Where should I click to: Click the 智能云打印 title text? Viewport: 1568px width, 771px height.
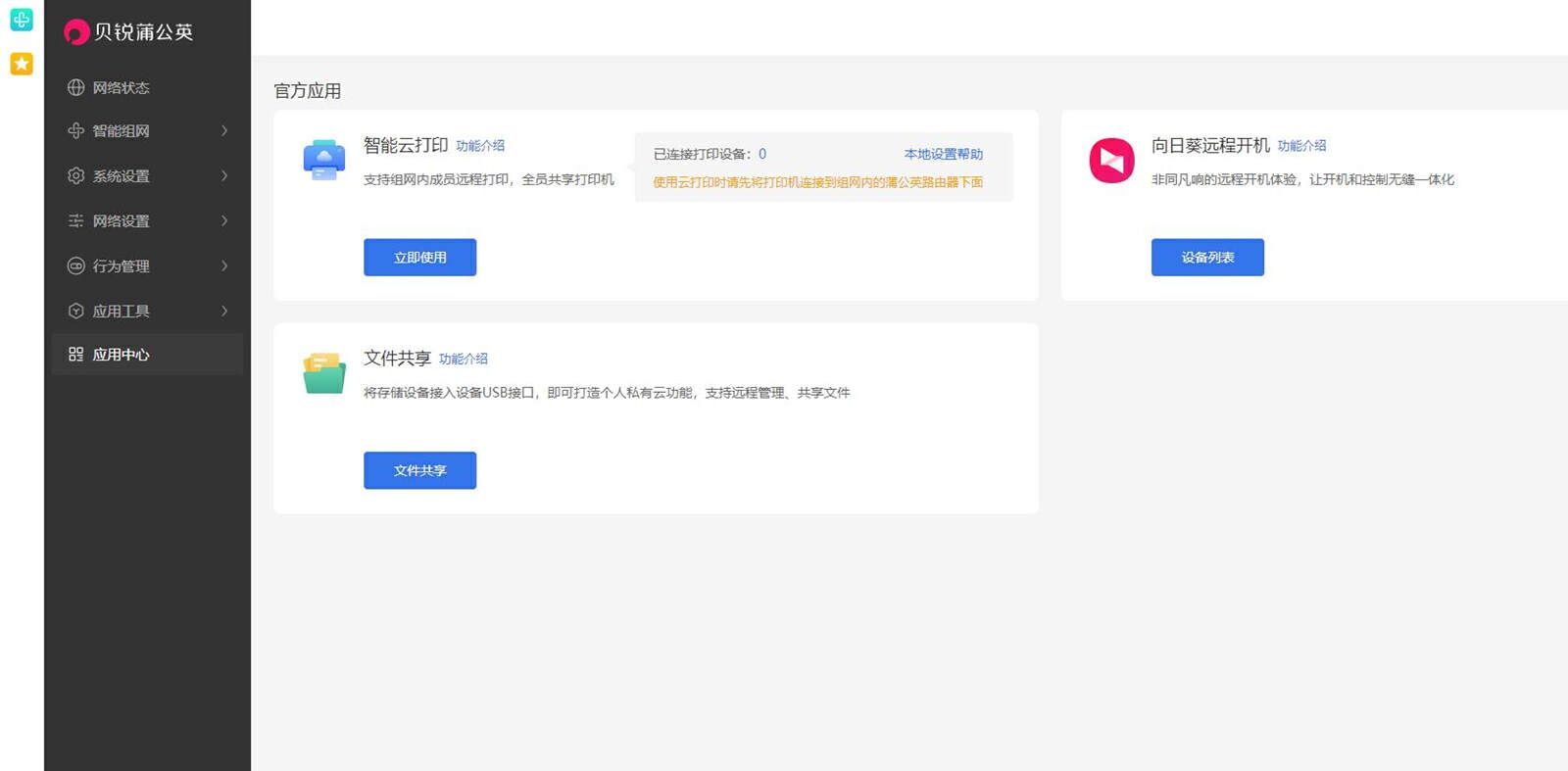(406, 145)
